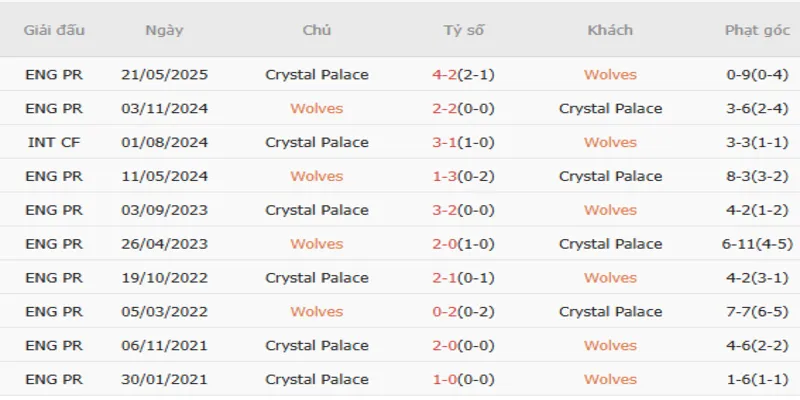800x400 pixels.
Task: Click the "Ngày" column header
Action: click(x=164, y=30)
